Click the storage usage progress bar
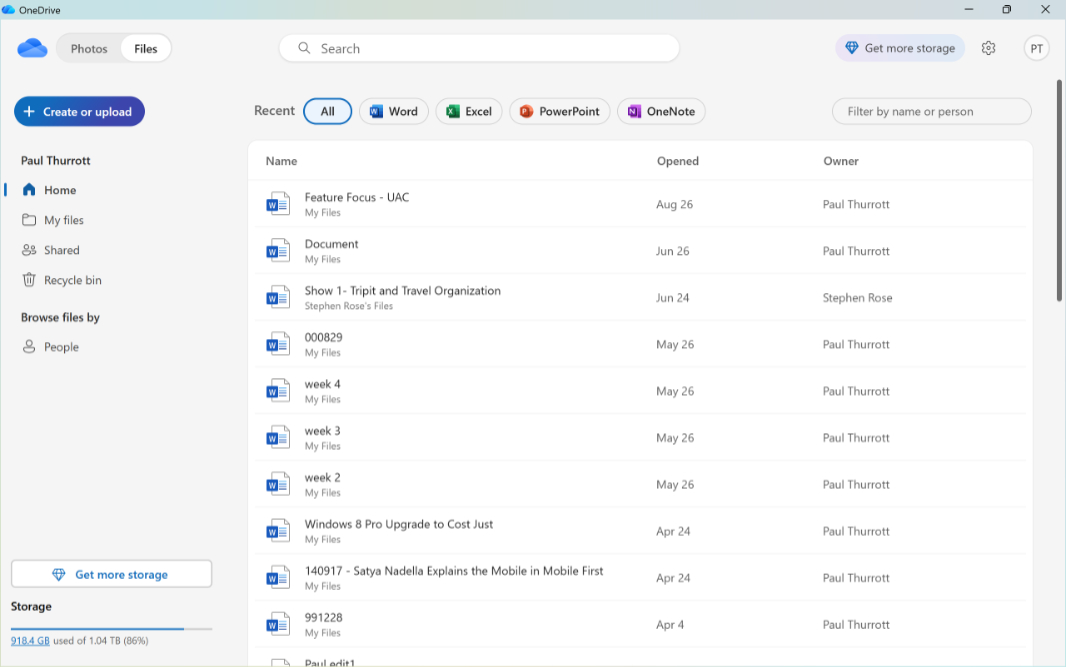Screen dimensions: 1066x667 point(111,629)
